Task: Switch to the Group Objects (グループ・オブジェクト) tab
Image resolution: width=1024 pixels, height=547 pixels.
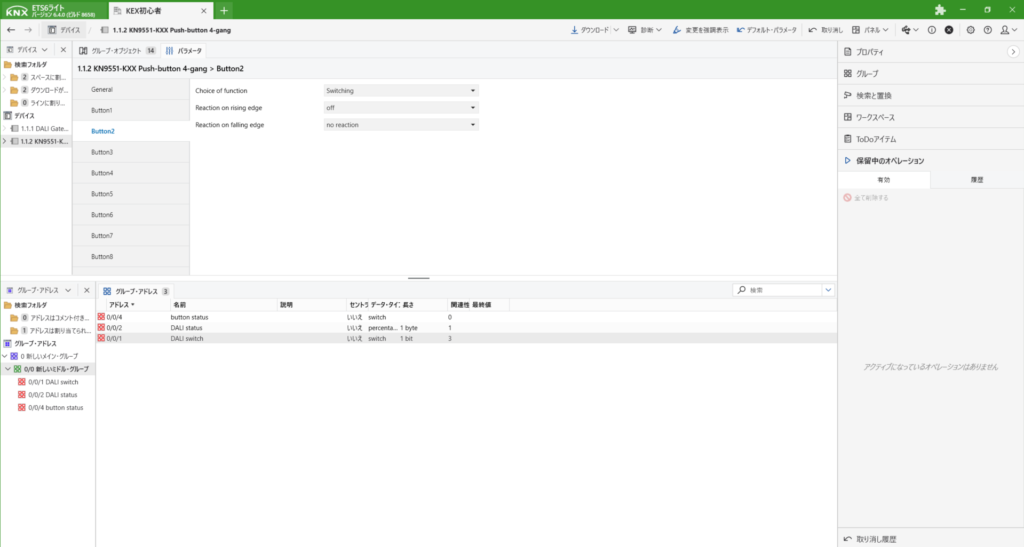Action: click(117, 50)
